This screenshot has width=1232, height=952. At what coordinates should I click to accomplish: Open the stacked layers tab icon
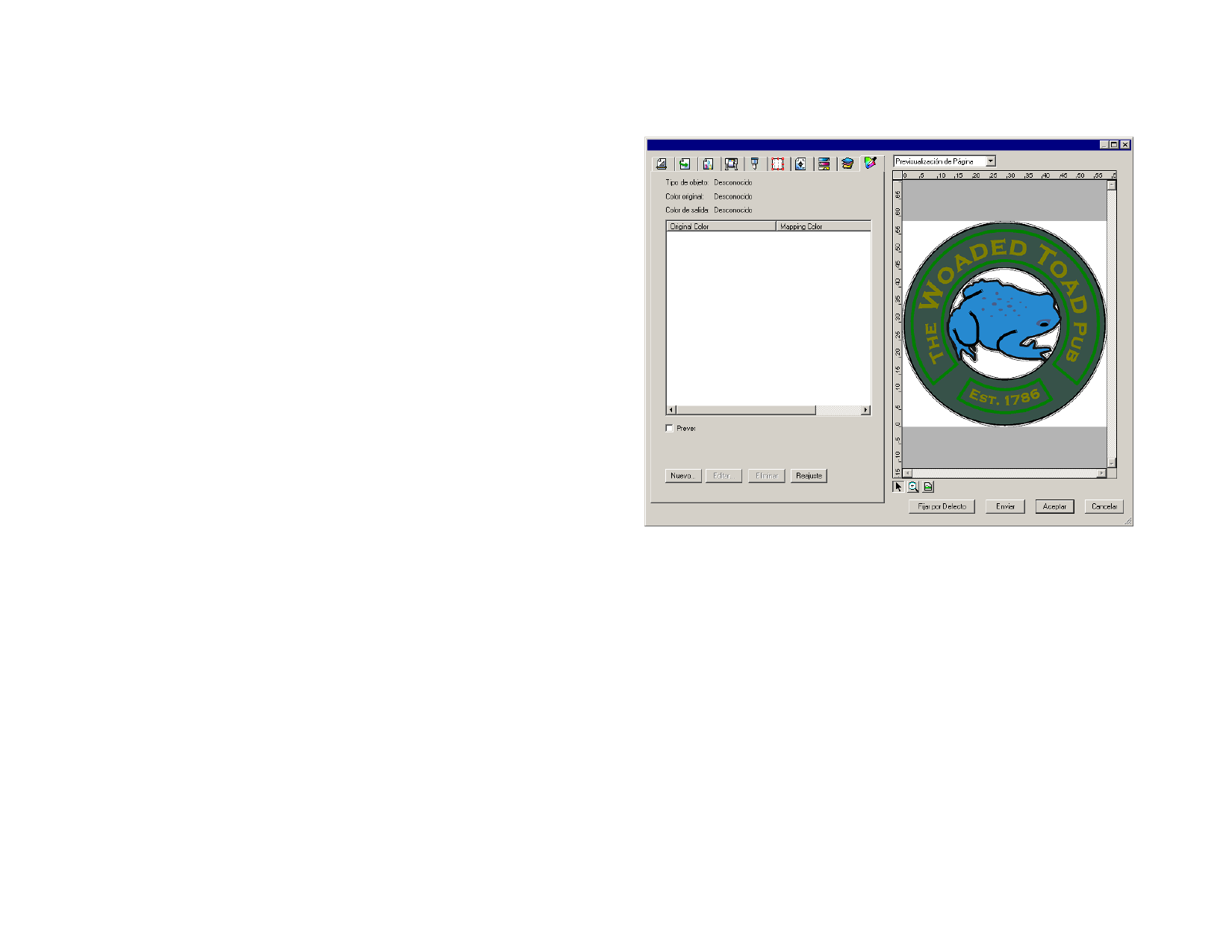847,164
